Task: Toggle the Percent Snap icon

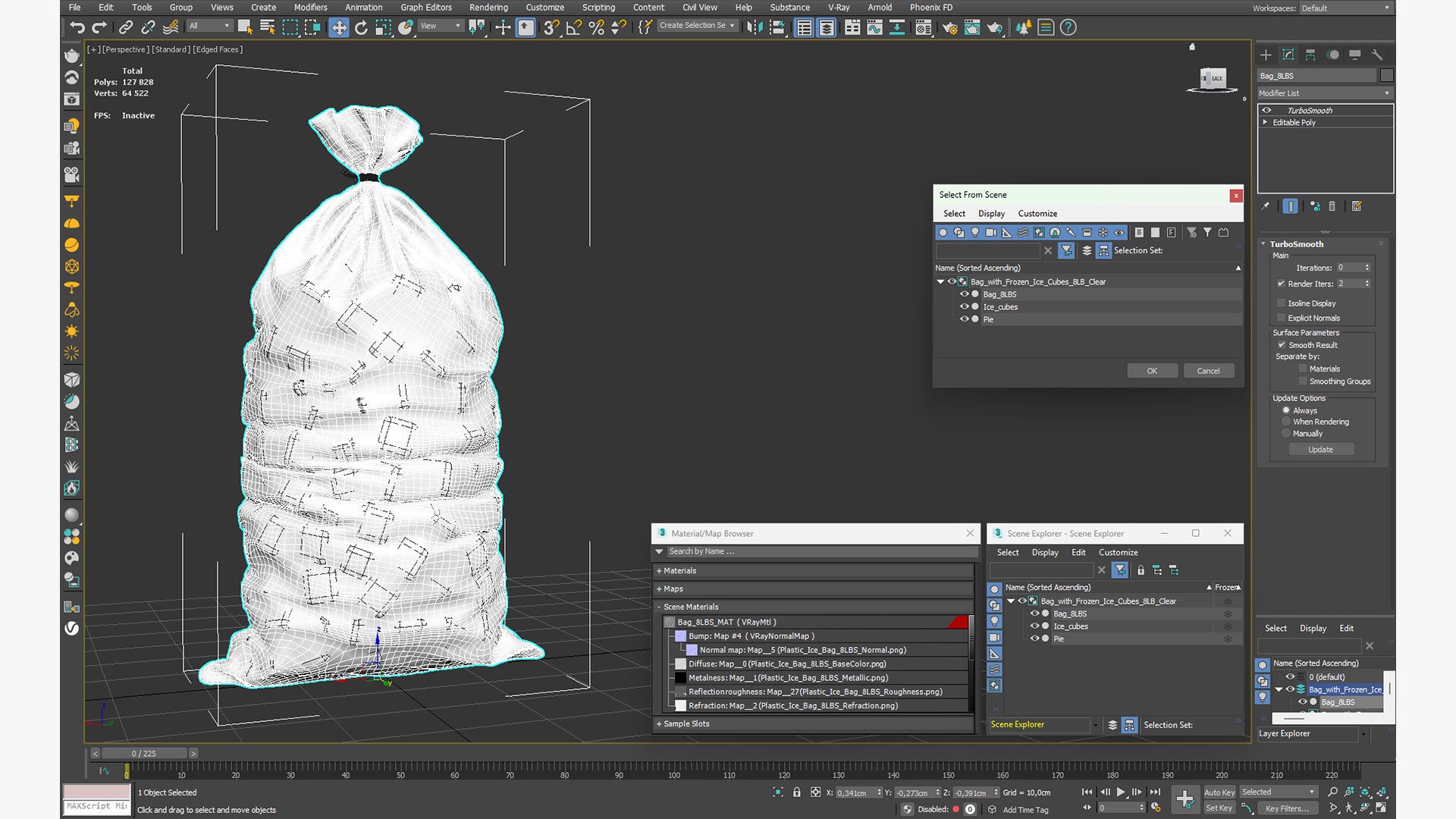Action: [x=597, y=27]
